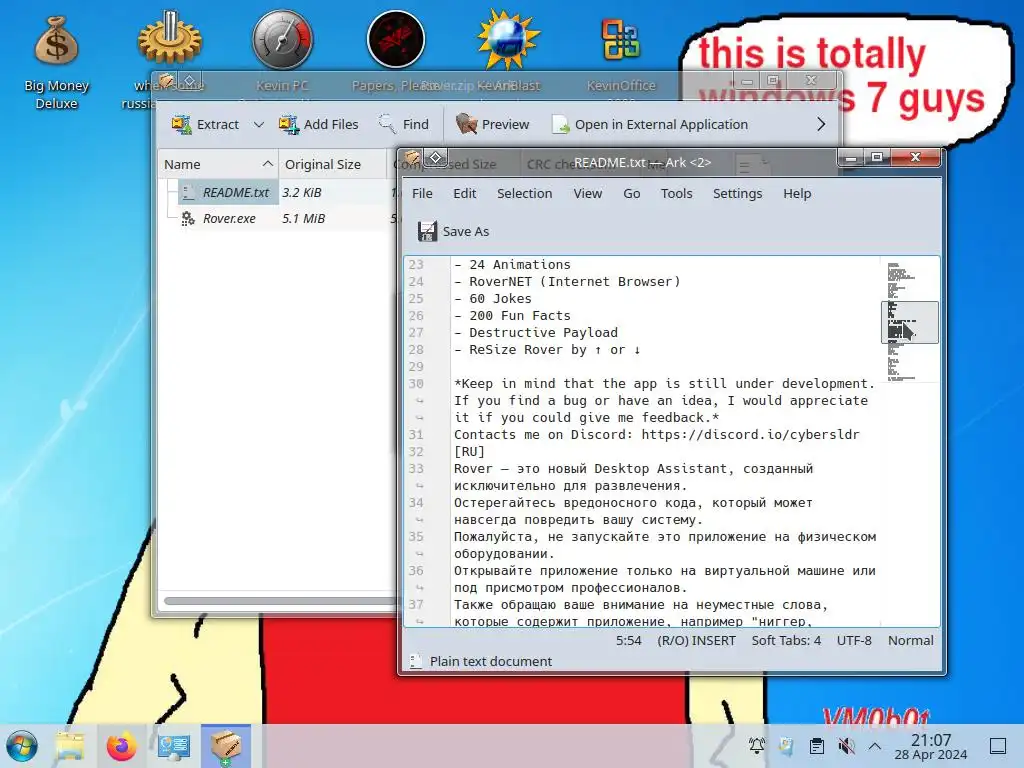The image size is (1024, 768).
Task: Click the Rover.zip Ark window pin icon
Action: (189, 81)
